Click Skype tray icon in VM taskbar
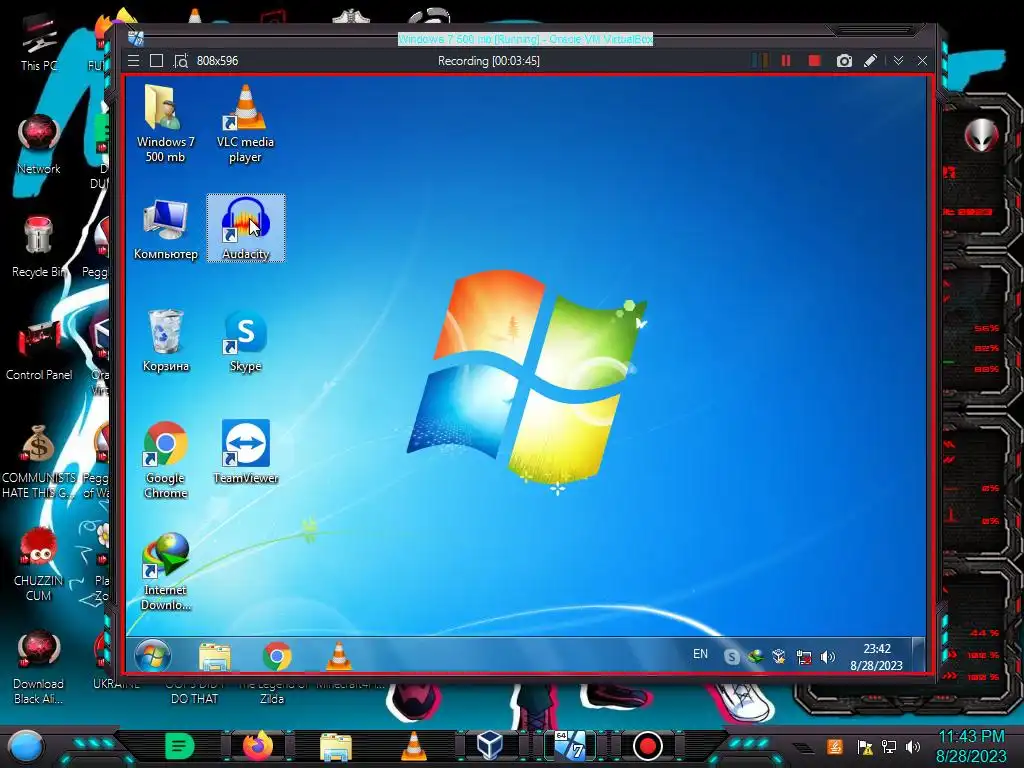1024x768 pixels. click(731, 657)
